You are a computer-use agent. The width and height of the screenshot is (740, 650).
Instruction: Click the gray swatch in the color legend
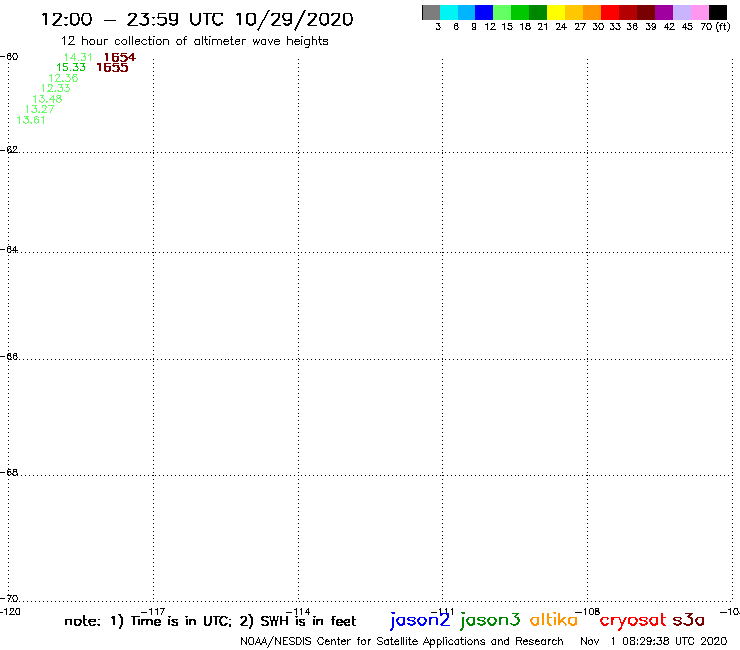coord(431,12)
